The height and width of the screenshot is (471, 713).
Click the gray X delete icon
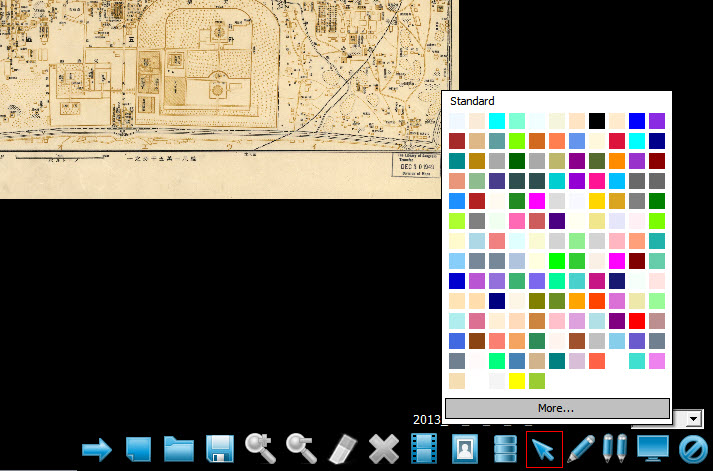[x=383, y=449]
